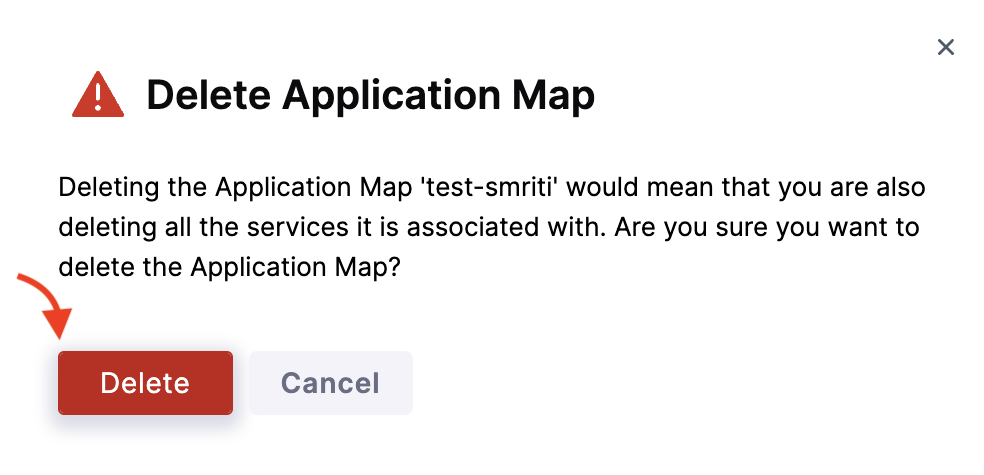Close the dialog with the X icon
The image size is (984, 475).
pos(945,47)
